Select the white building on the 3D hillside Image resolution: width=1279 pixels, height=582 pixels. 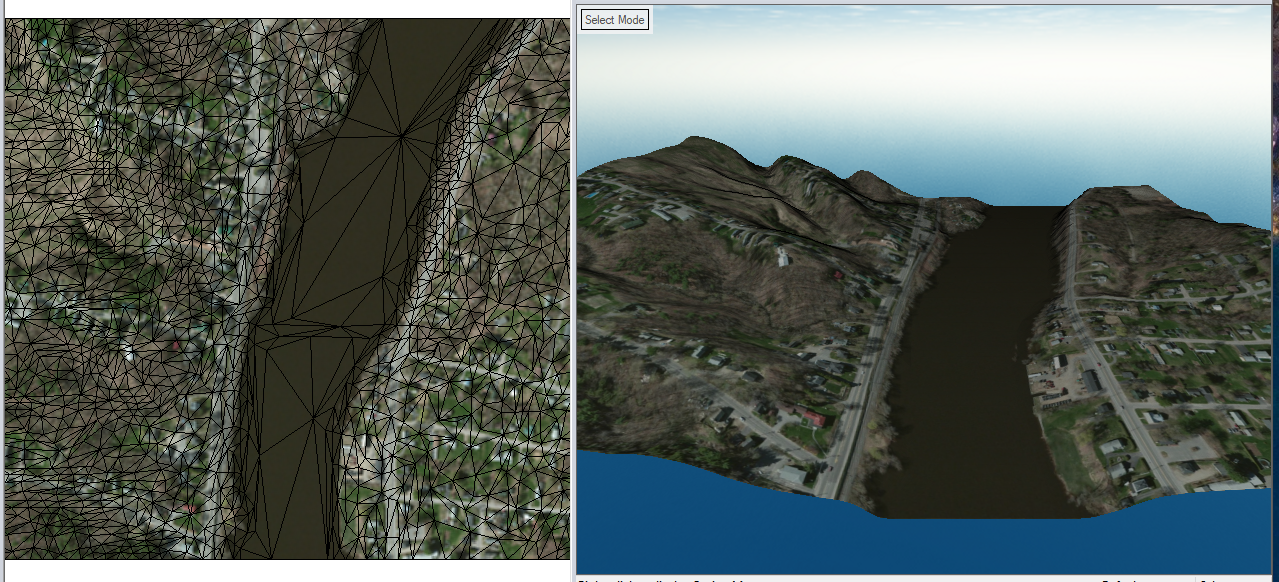point(782,257)
